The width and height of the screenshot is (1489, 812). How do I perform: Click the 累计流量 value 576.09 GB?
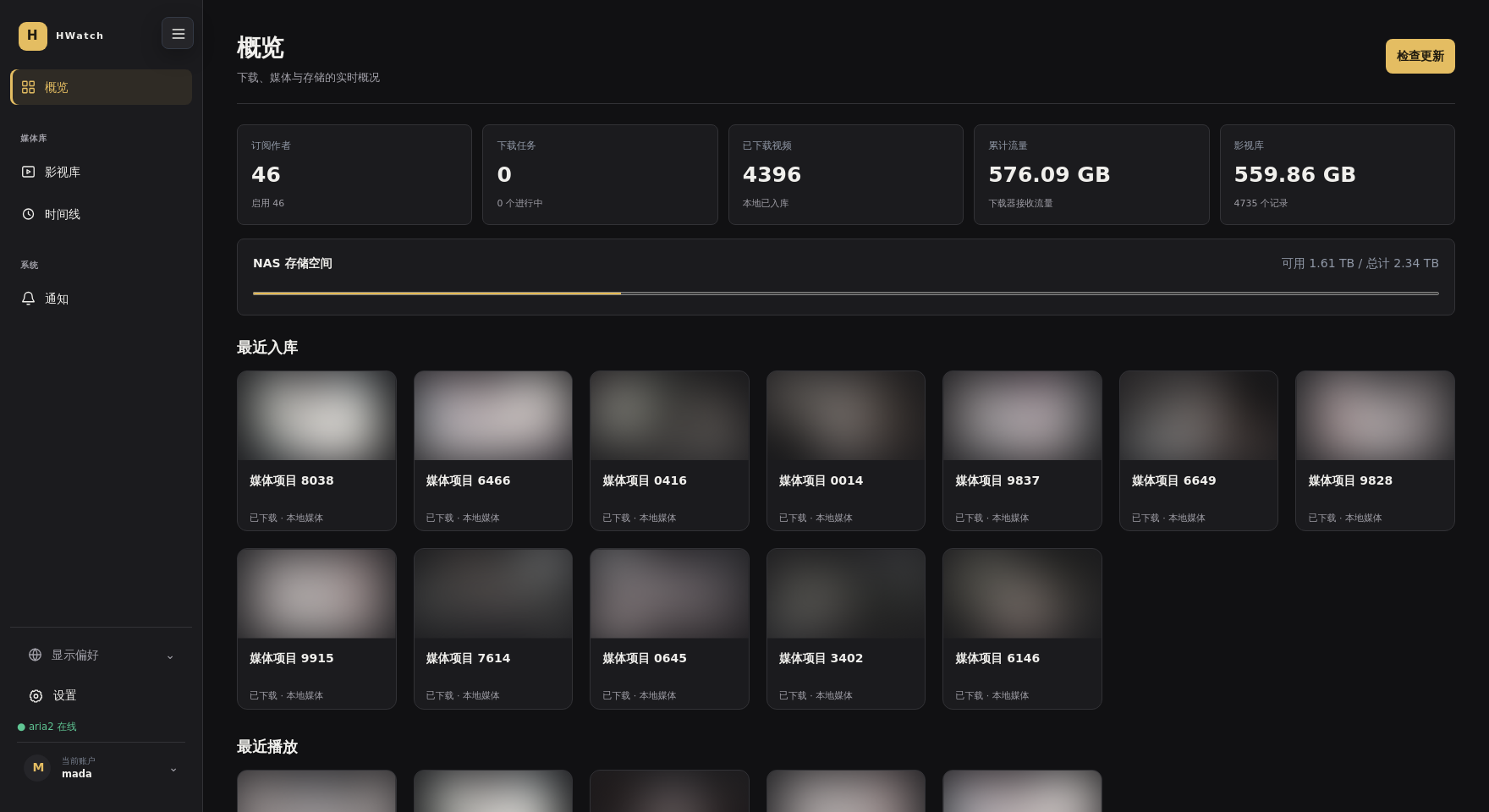(1049, 174)
